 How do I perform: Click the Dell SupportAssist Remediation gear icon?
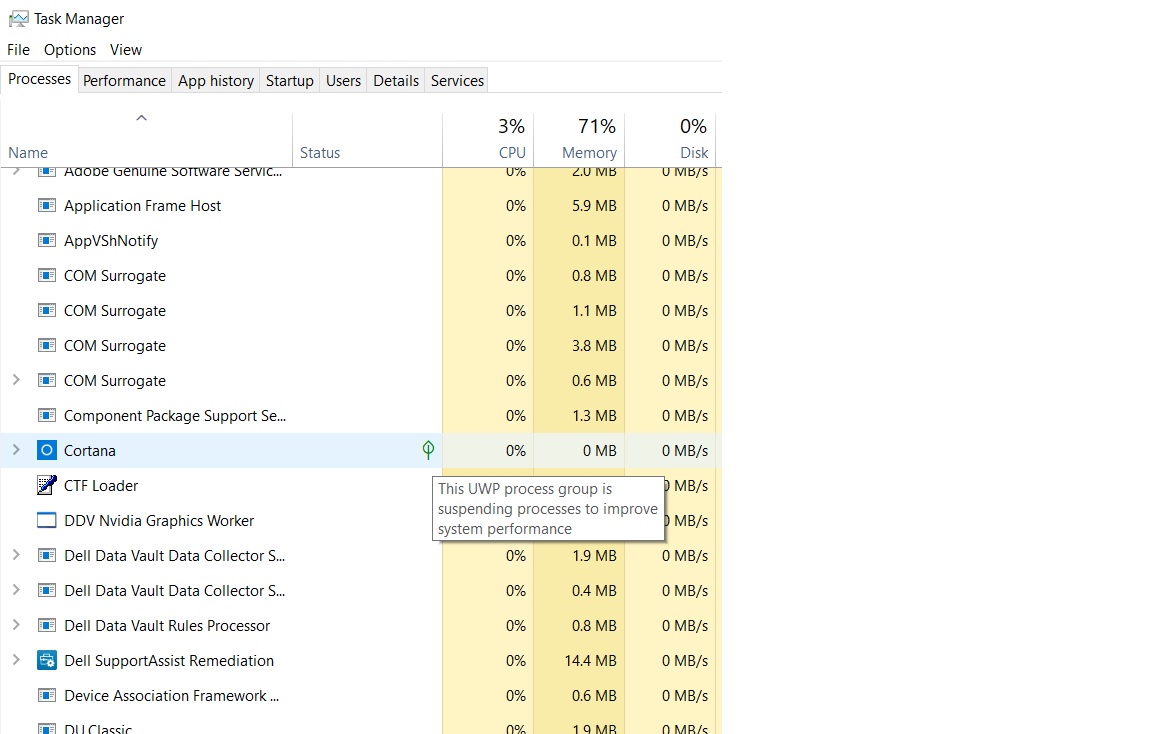tap(47, 660)
